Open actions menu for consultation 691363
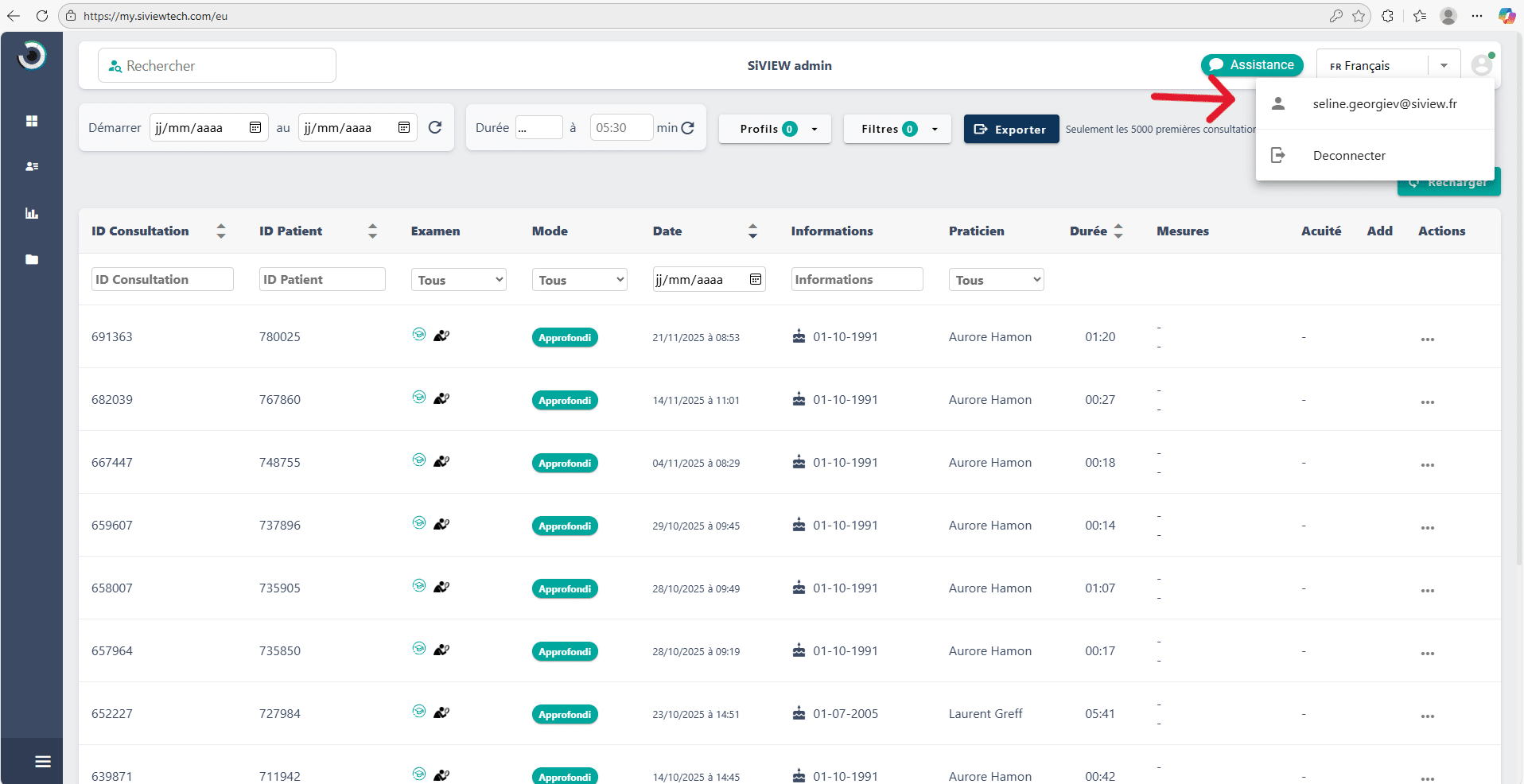Image resolution: width=1524 pixels, height=784 pixels. click(1427, 339)
